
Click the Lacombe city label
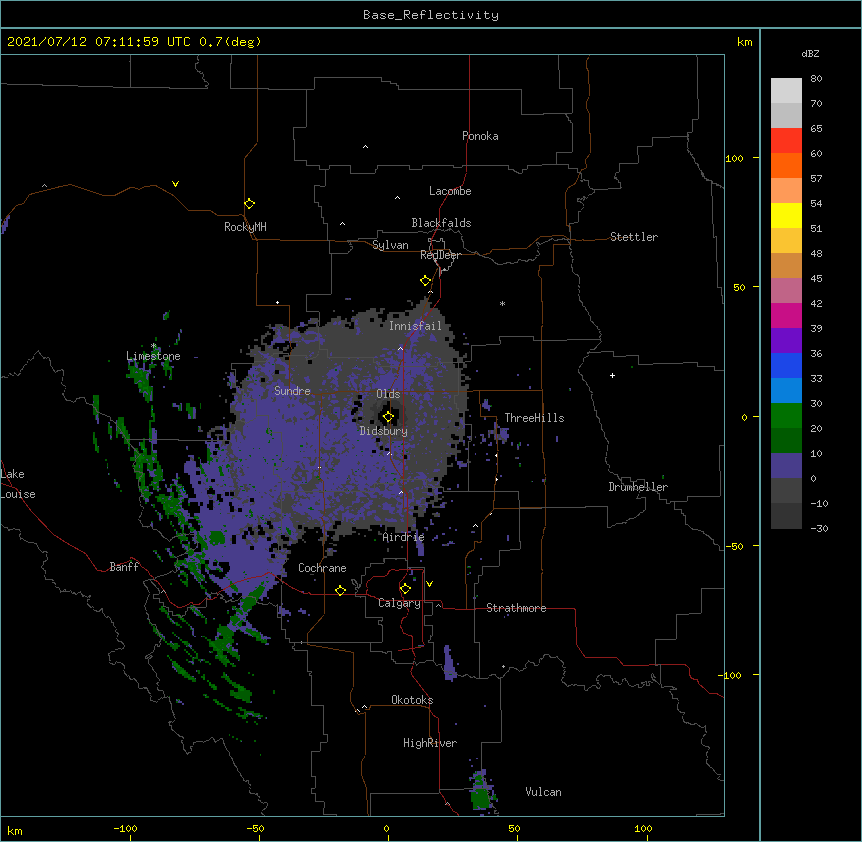point(450,191)
